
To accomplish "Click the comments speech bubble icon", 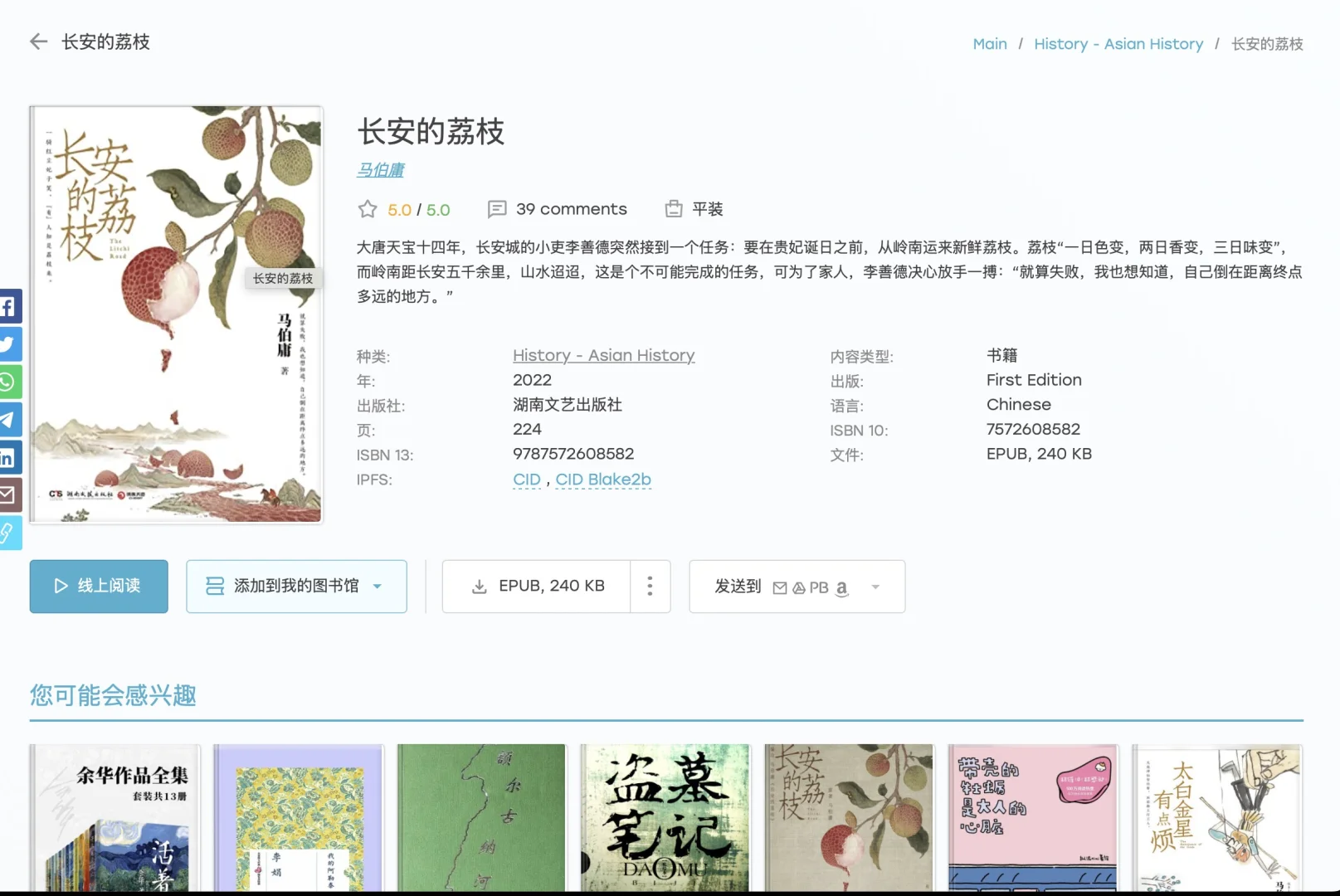I will pos(497,209).
